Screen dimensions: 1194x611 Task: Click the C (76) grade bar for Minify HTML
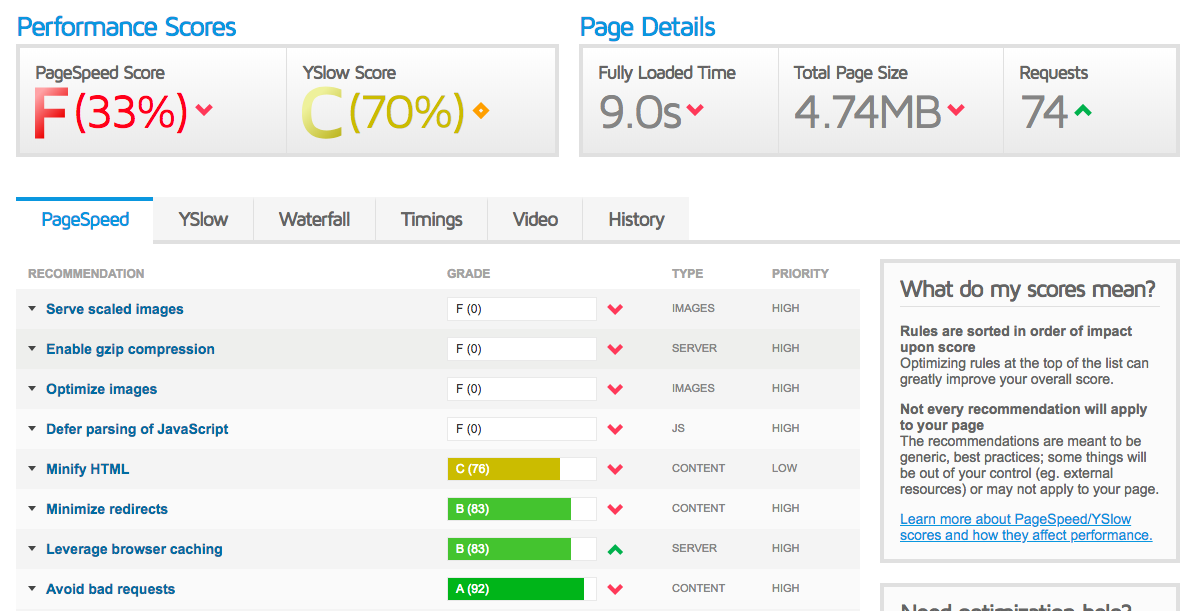pos(522,469)
